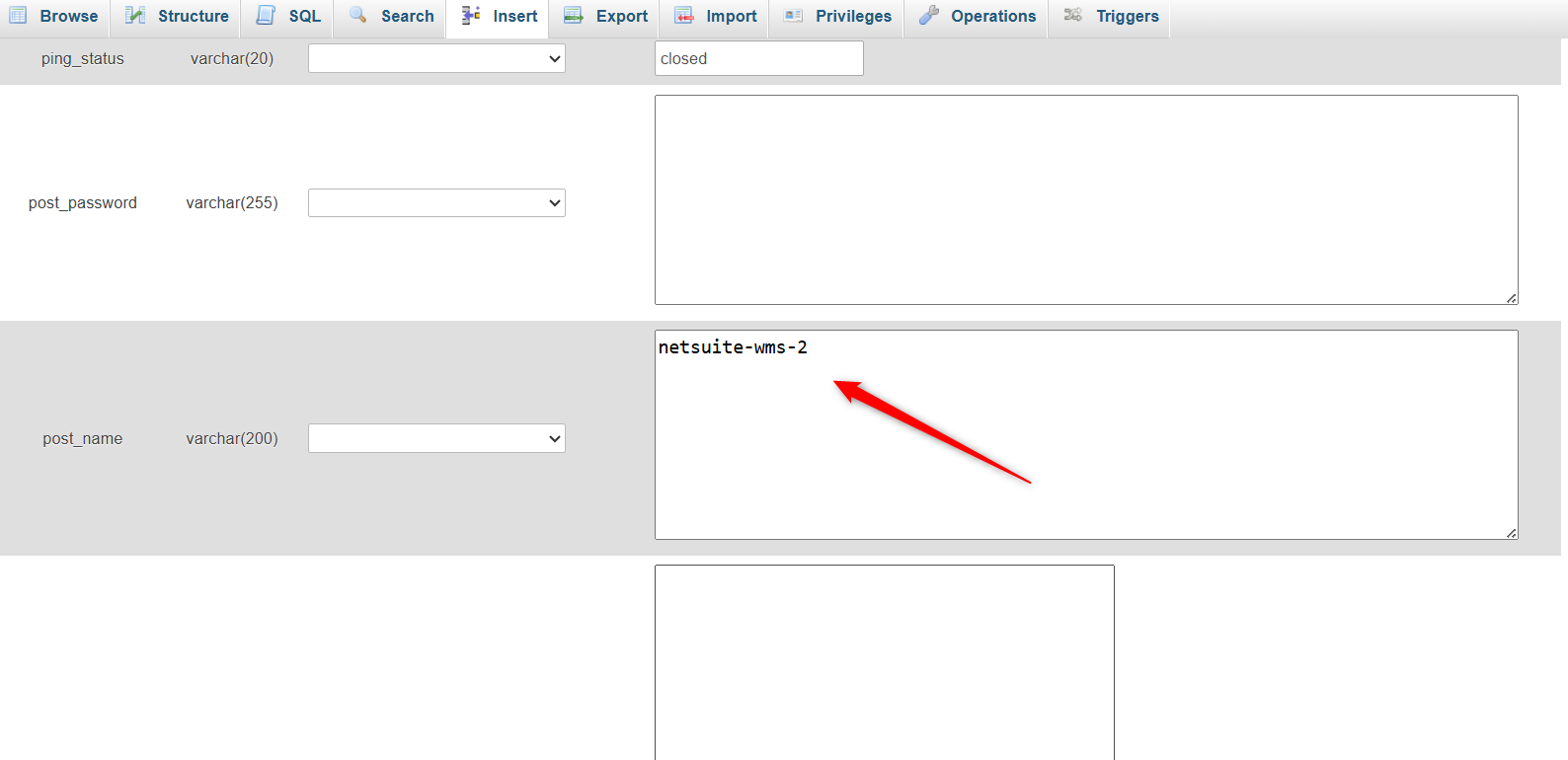The height and width of the screenshot is (760, 1568).
Task: Click the varchar(20) type text
Action: click(232, 58)
